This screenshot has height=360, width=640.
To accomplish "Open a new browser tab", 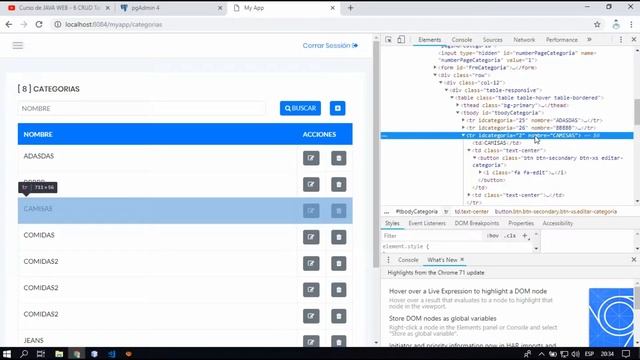I will click(350, 8).
